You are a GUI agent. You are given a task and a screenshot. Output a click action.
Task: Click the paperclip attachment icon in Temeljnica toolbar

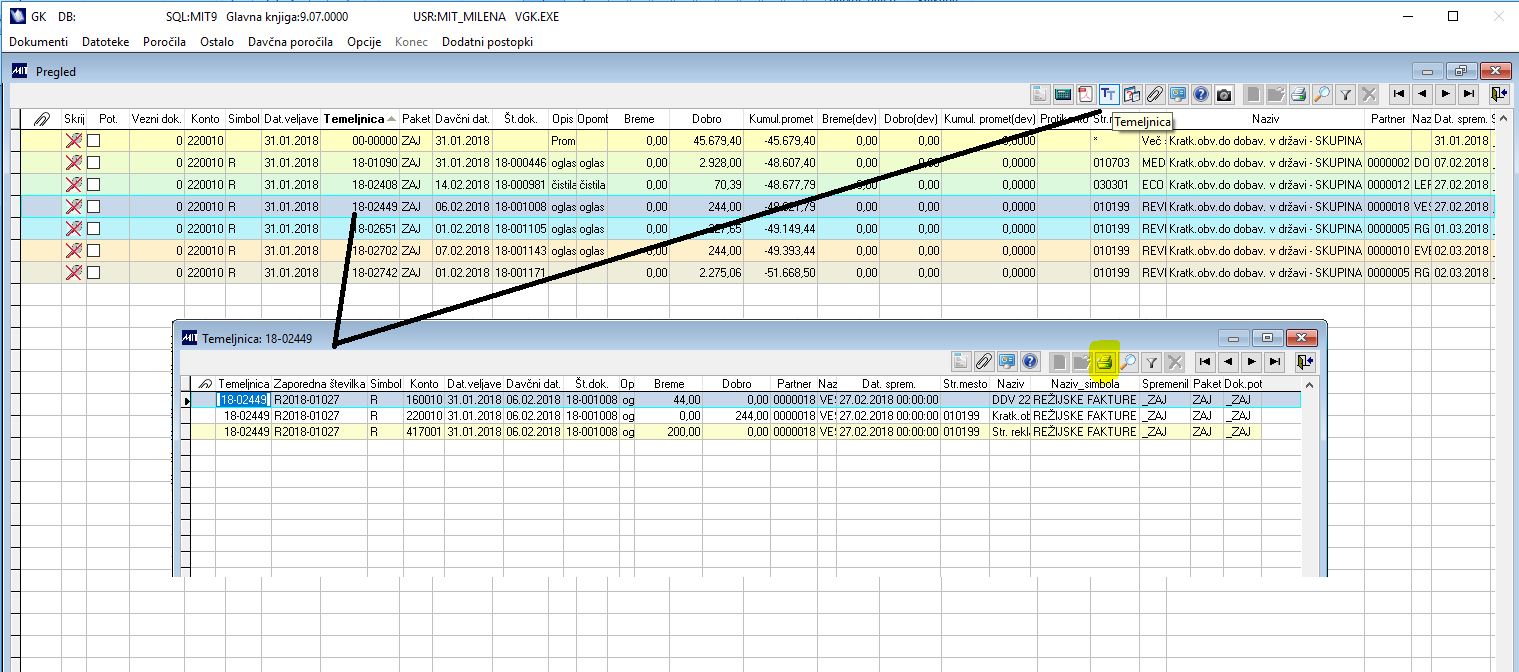(984, 362)
